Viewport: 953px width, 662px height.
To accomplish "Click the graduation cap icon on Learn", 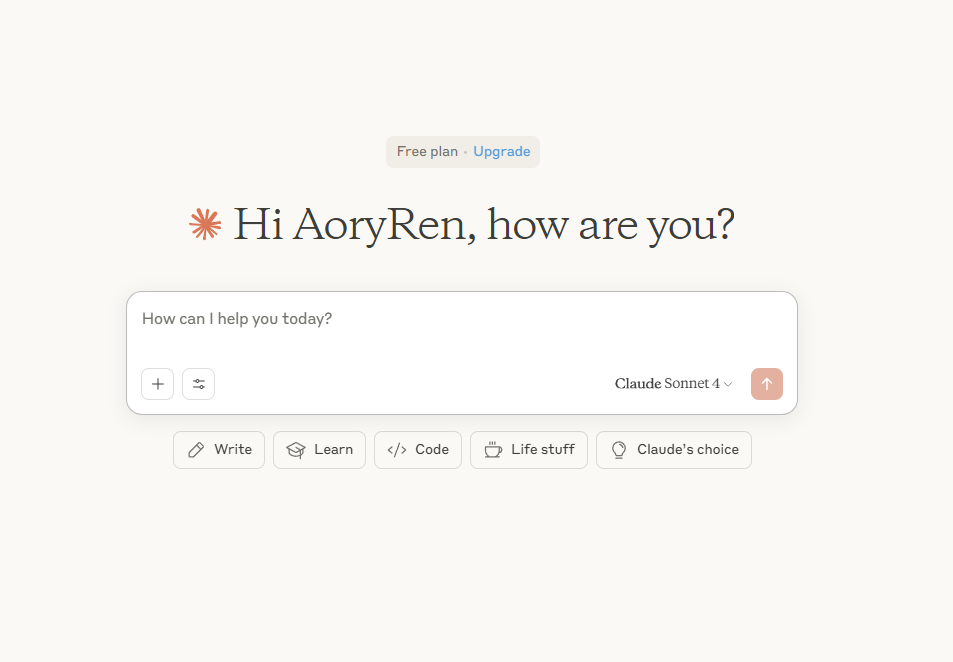I will [x=295, y=450].
